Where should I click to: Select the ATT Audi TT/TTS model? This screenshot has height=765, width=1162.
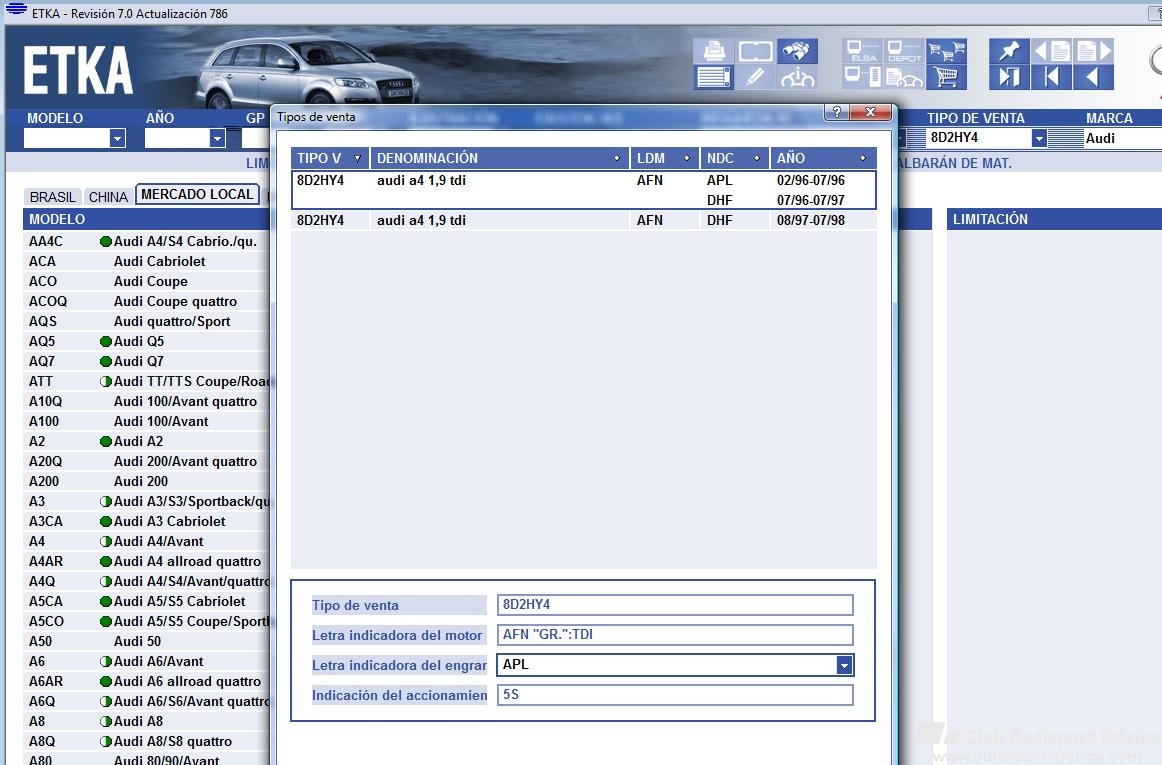(x=148, y=381)
